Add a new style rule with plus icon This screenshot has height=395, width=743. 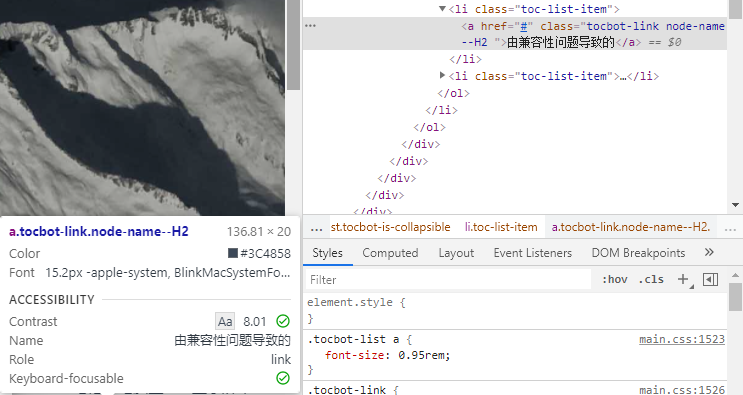pyautogui.click(x=683, y=279)
